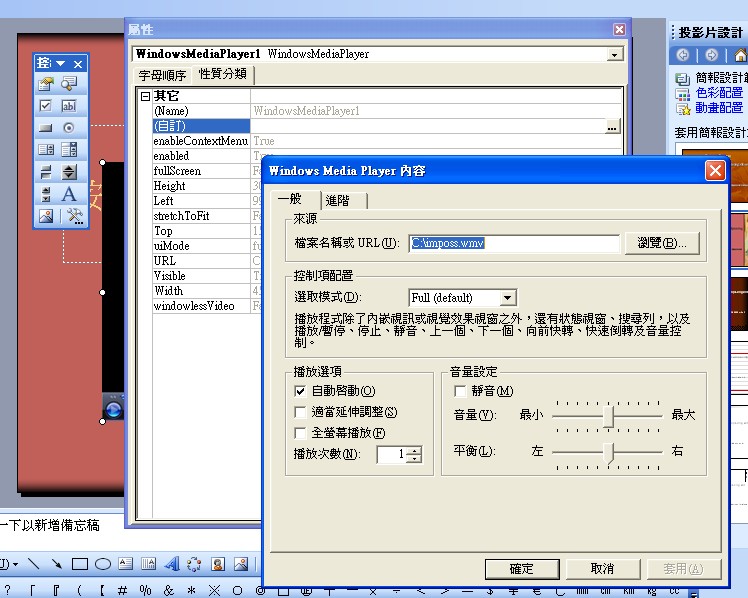Select the Text Box control in the toolbox

[69, 105]
